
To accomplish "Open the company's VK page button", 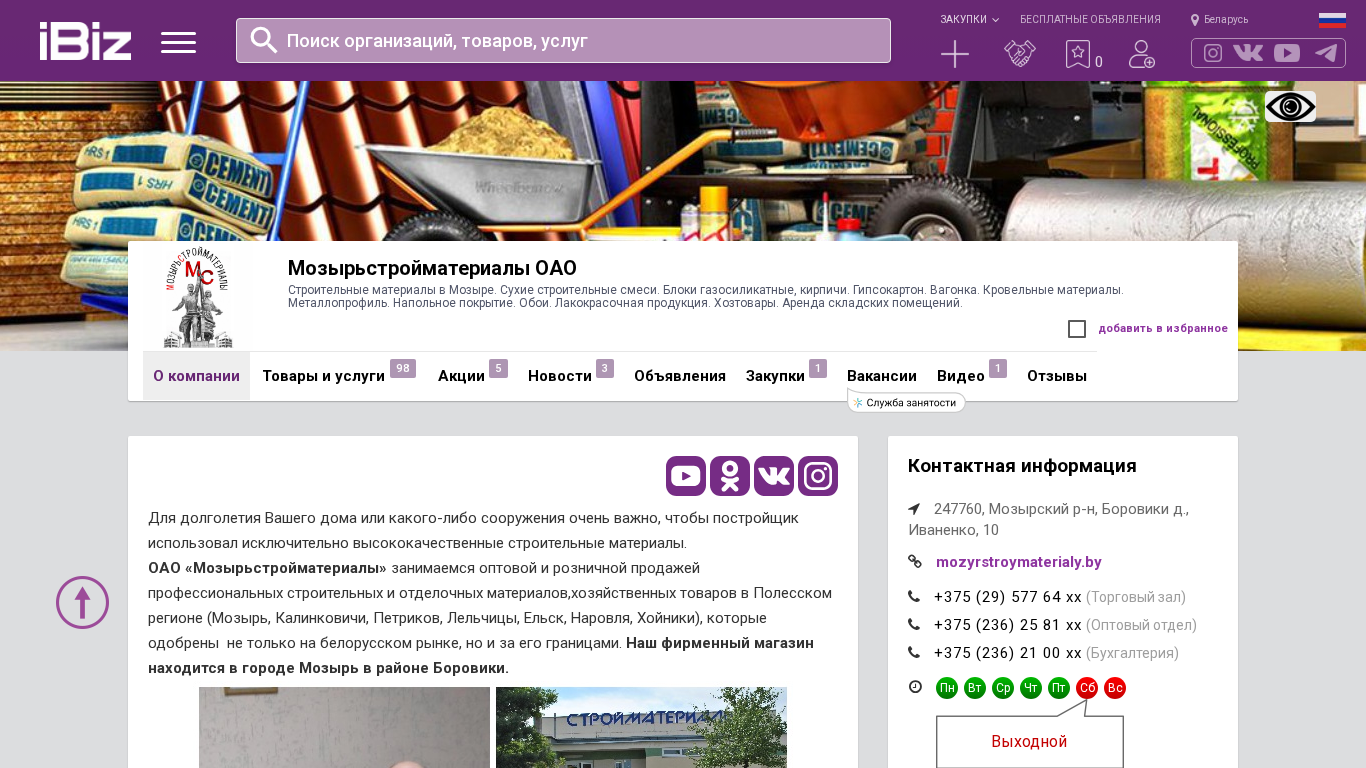I will (x=774, y=476).
